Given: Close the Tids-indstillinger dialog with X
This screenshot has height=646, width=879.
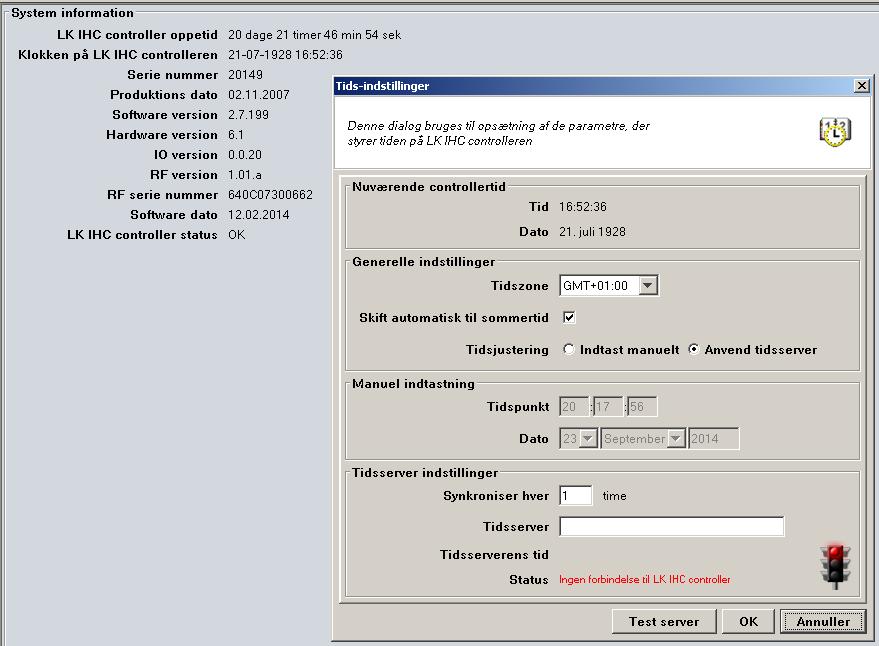Looking at the screenshot, I should coord(861,86).
